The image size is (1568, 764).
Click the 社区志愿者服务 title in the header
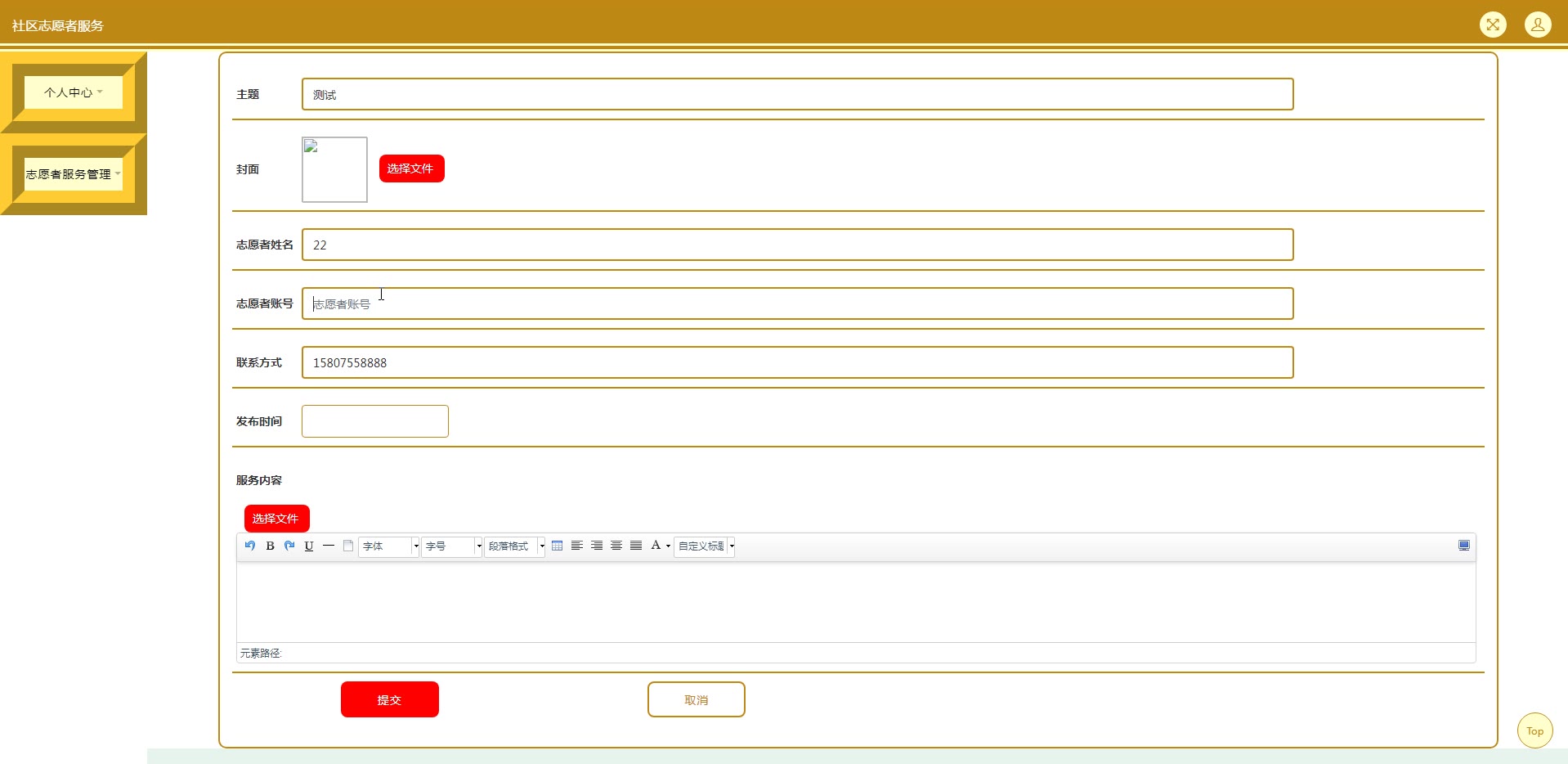click(58, 25)
